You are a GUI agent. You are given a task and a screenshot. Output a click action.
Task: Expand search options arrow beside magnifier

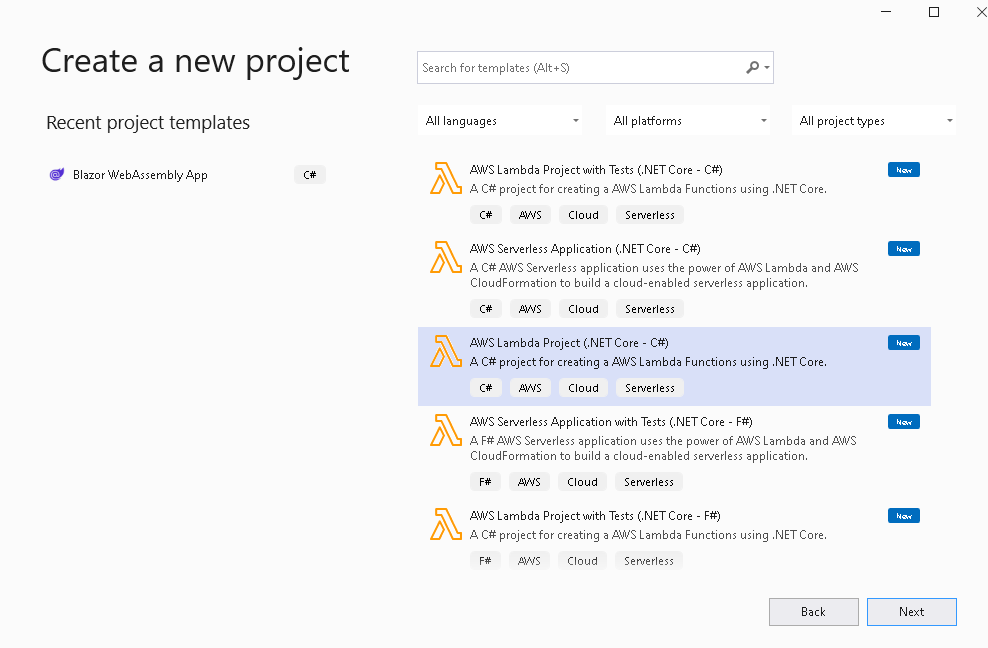[767, 67]
